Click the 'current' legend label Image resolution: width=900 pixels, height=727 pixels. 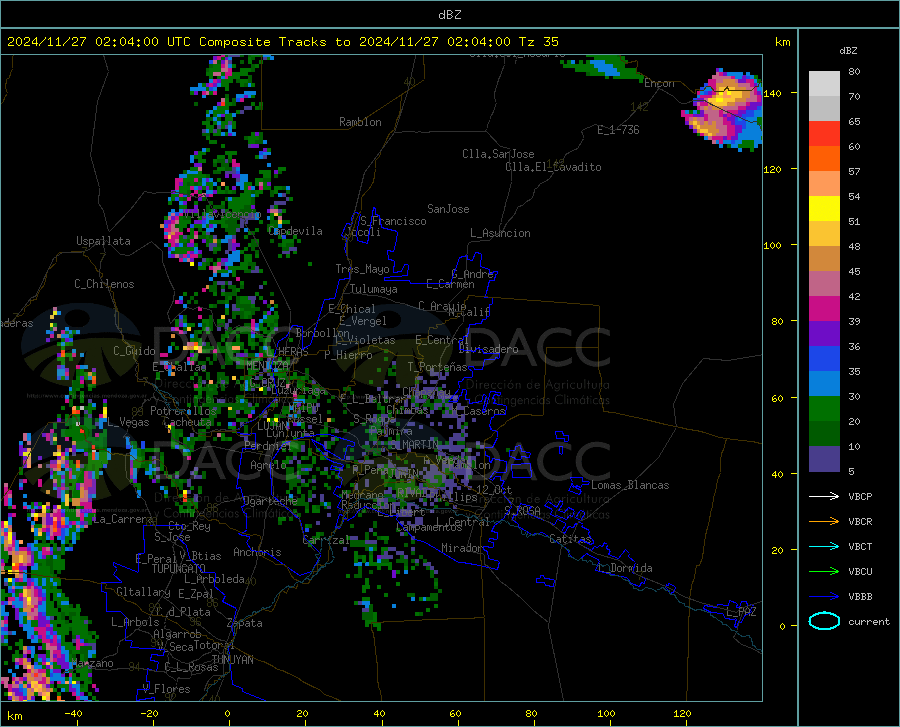coord(869,621)
